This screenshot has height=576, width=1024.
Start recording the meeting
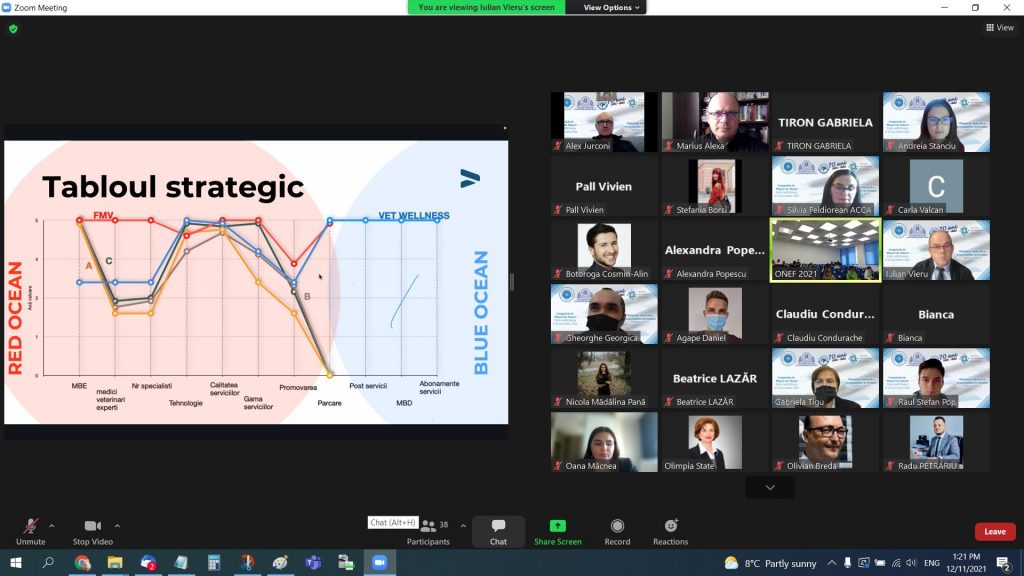click(617, 530)
